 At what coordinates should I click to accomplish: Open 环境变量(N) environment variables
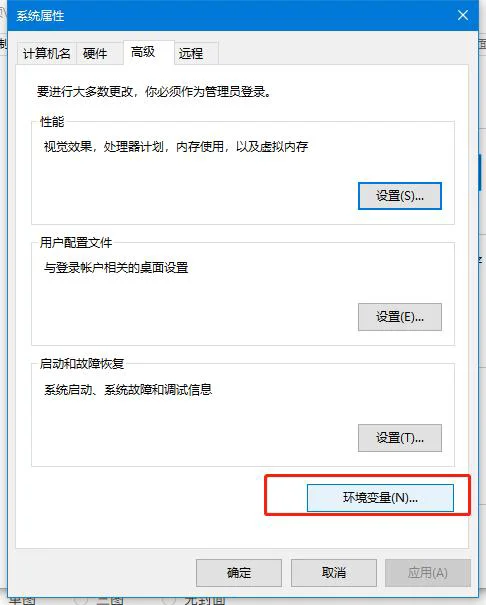coord(380,498)
